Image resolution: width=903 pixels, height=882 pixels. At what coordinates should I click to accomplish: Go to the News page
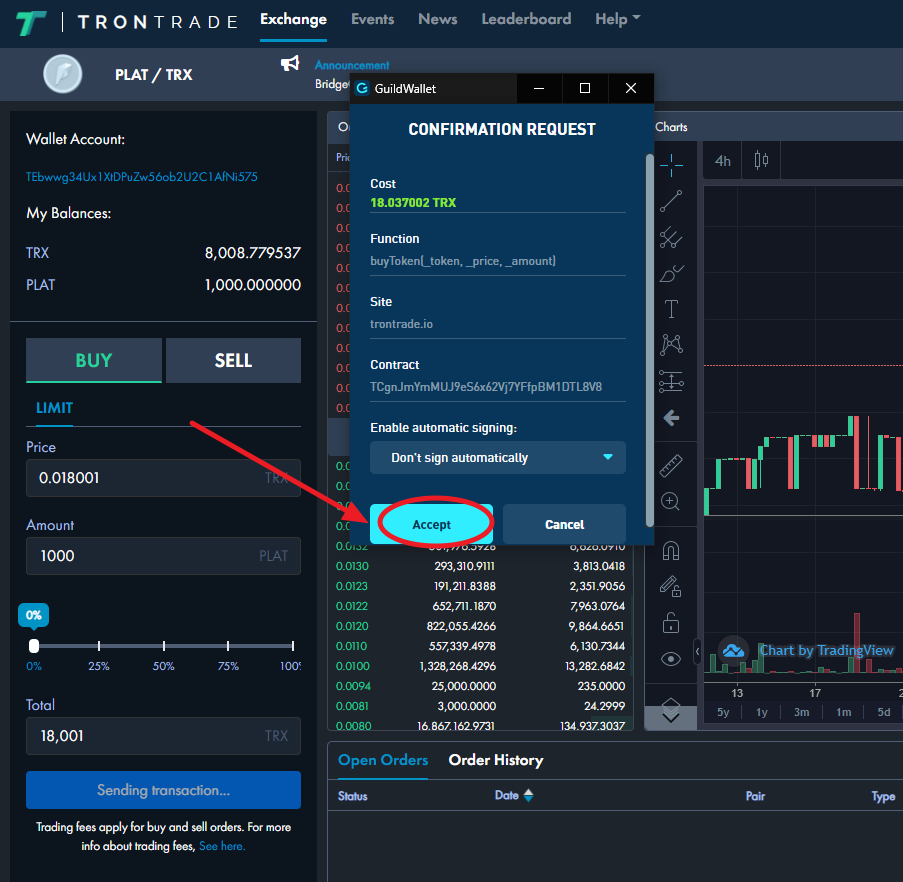click(438, 20)
